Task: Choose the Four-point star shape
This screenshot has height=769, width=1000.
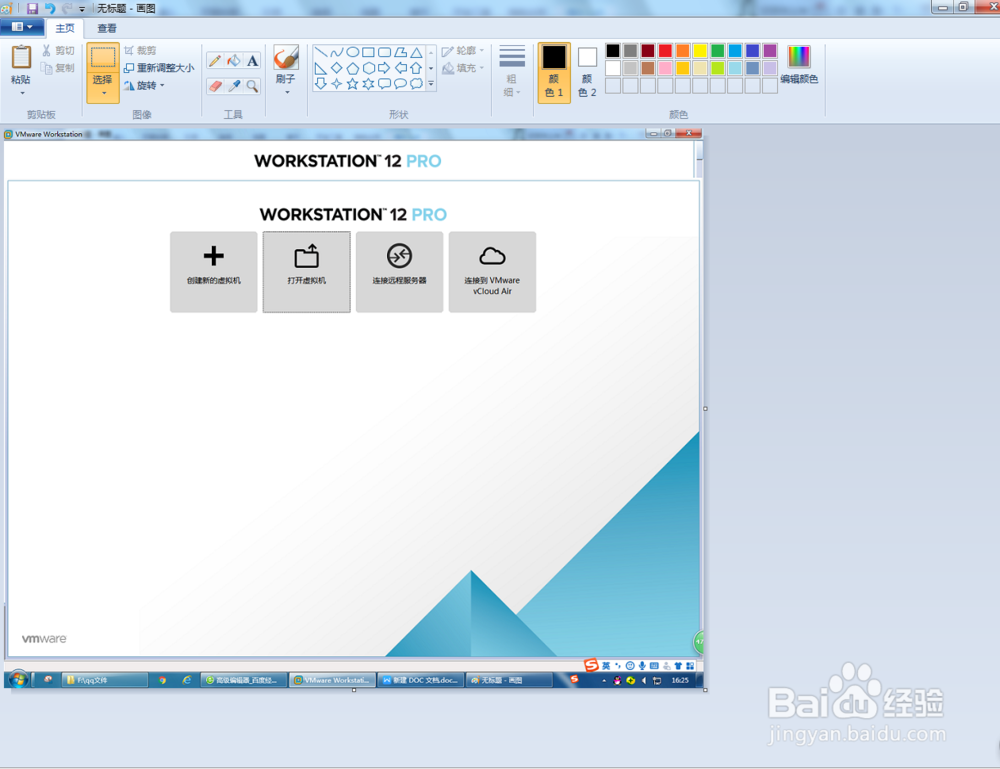Action: [337, 84]
